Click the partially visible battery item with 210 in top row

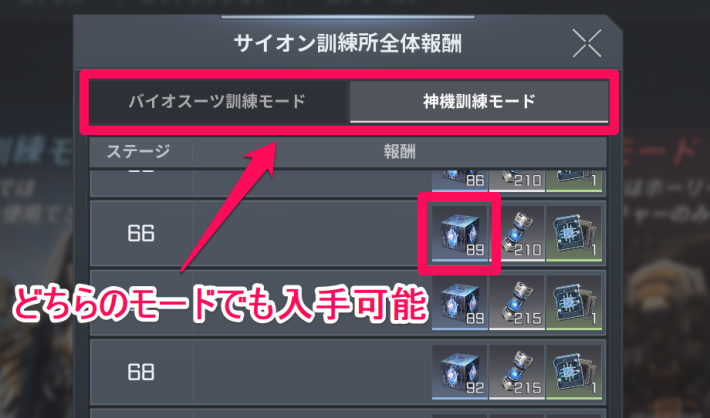(517, 180)
